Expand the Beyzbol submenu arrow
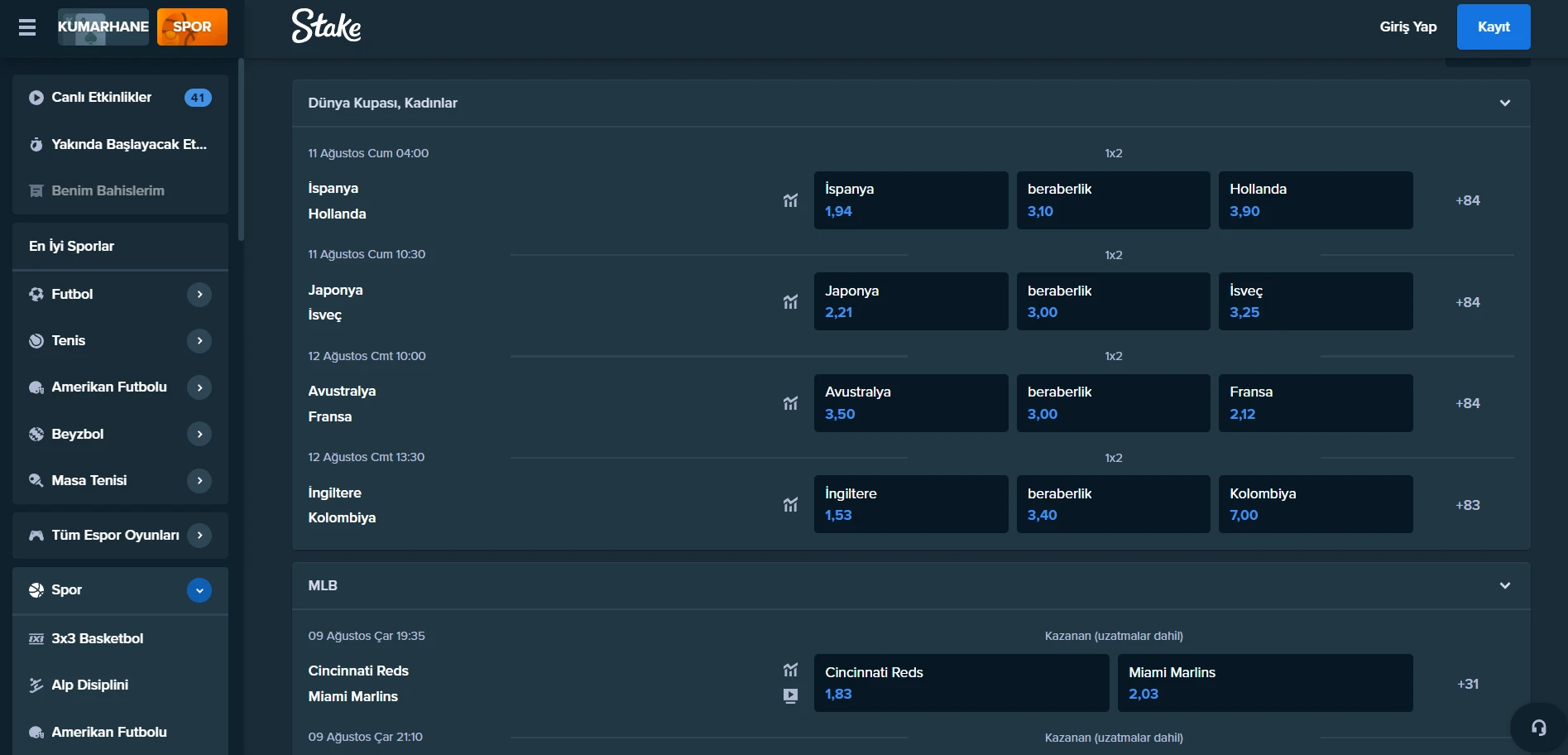1568x755 pixels. pyautogui.click(x=199, y=434)
